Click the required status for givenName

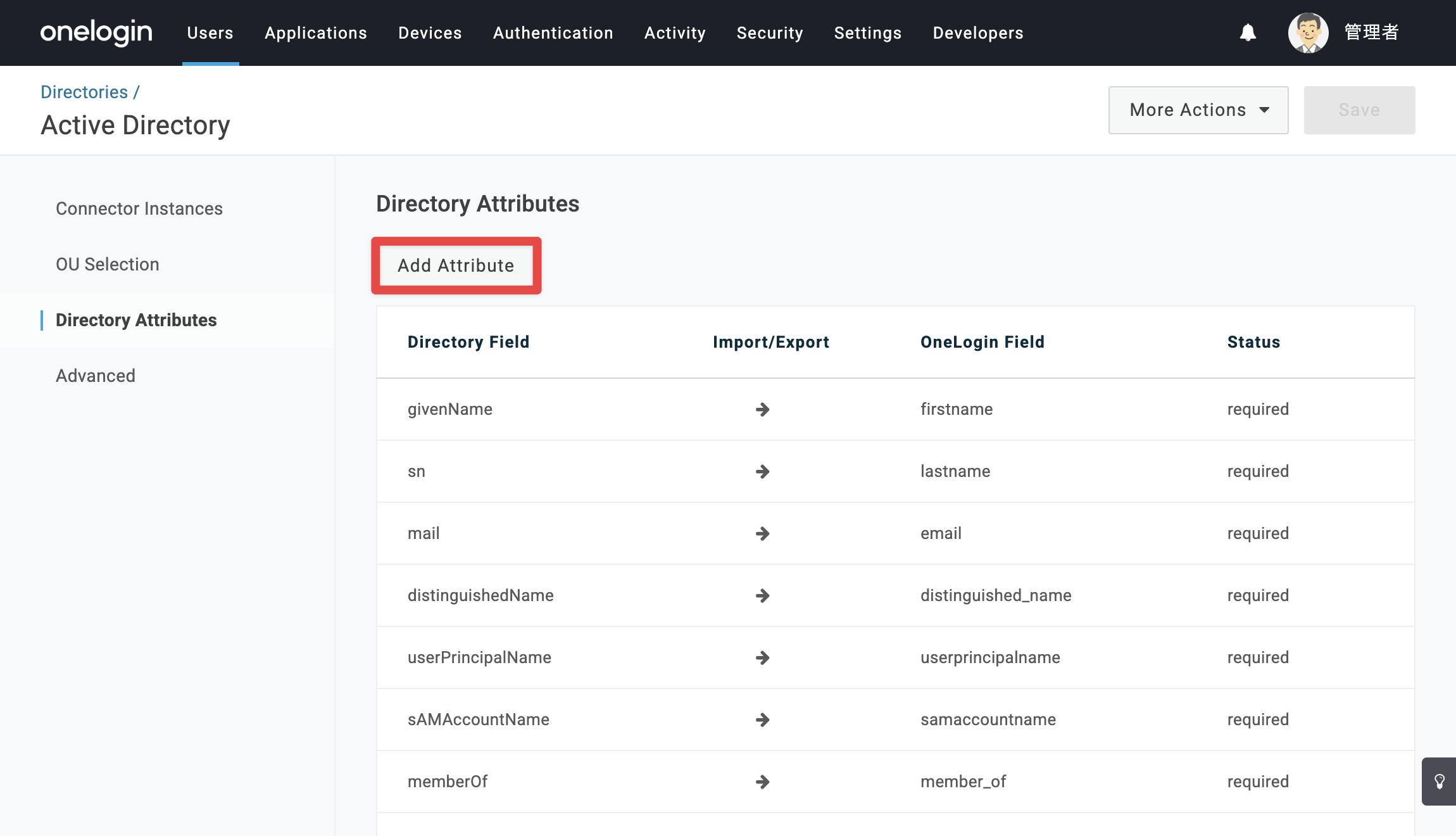click(x=1258, y=410)
